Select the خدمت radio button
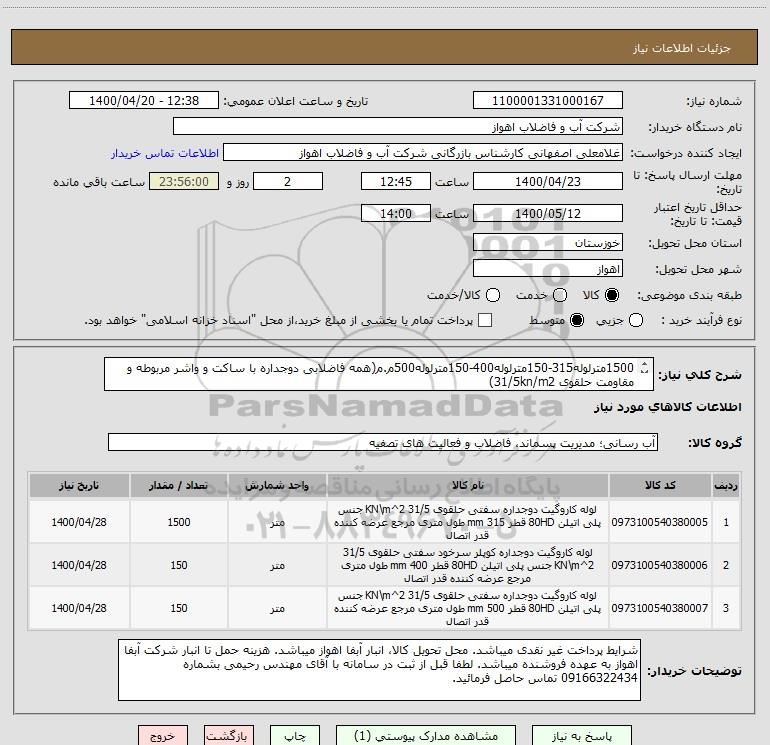This screenshot has height=745, width=770. tap(560, 295)
